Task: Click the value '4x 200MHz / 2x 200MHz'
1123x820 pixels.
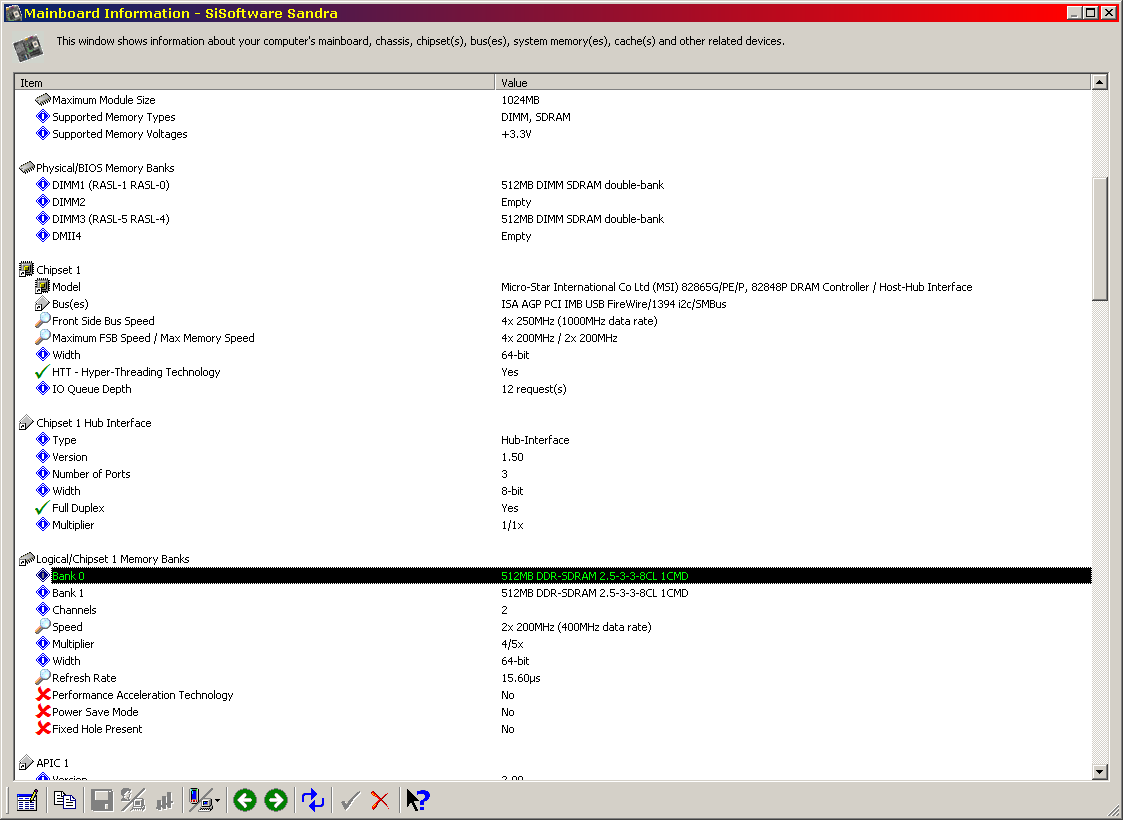Action: point(559,338)
